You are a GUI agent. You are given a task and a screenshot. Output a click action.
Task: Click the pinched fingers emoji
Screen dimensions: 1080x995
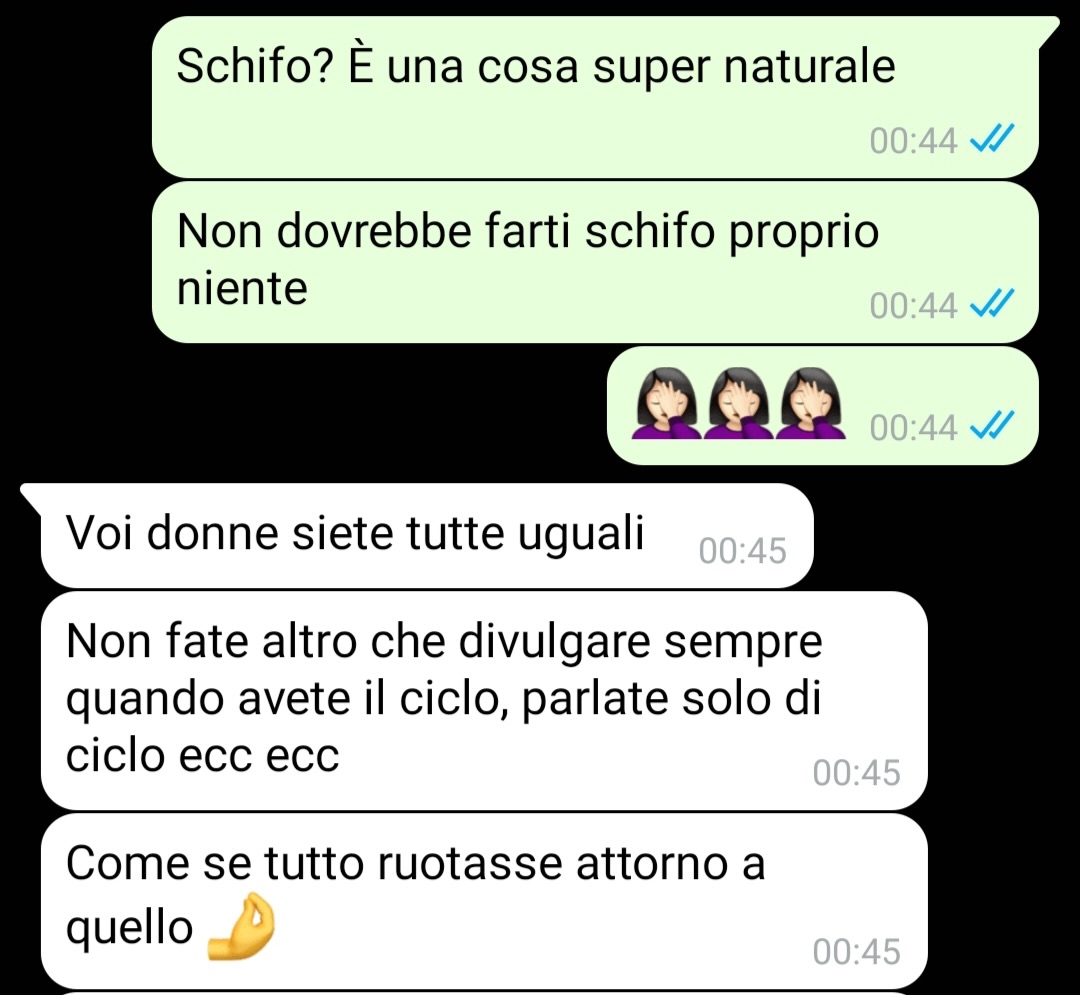242,926
